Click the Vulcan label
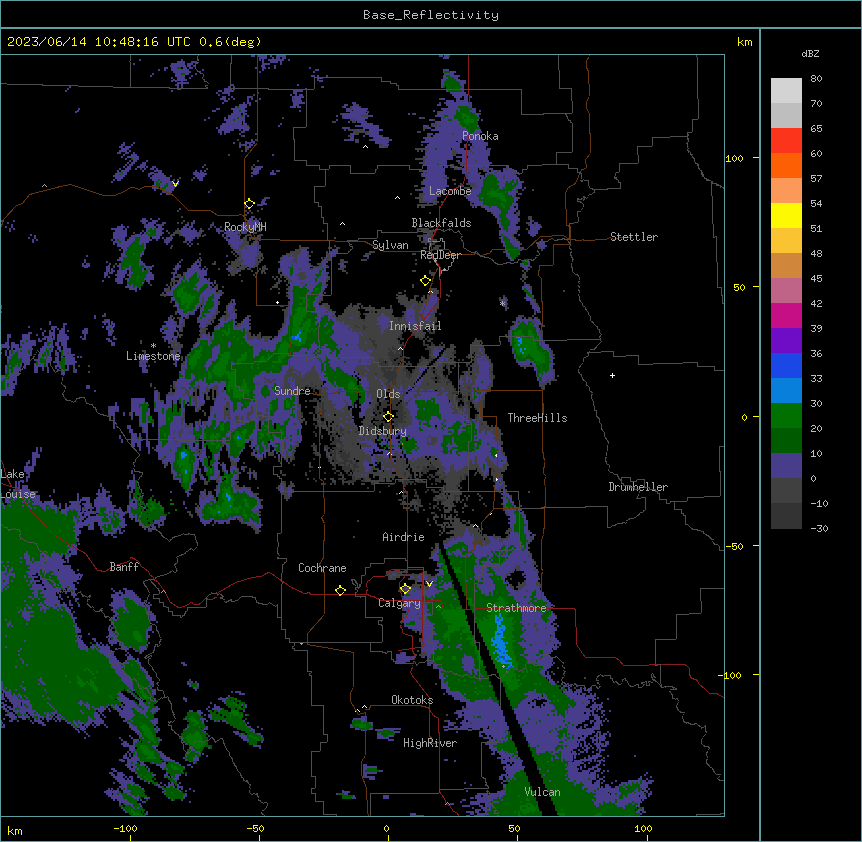 (x=543, y=792)
